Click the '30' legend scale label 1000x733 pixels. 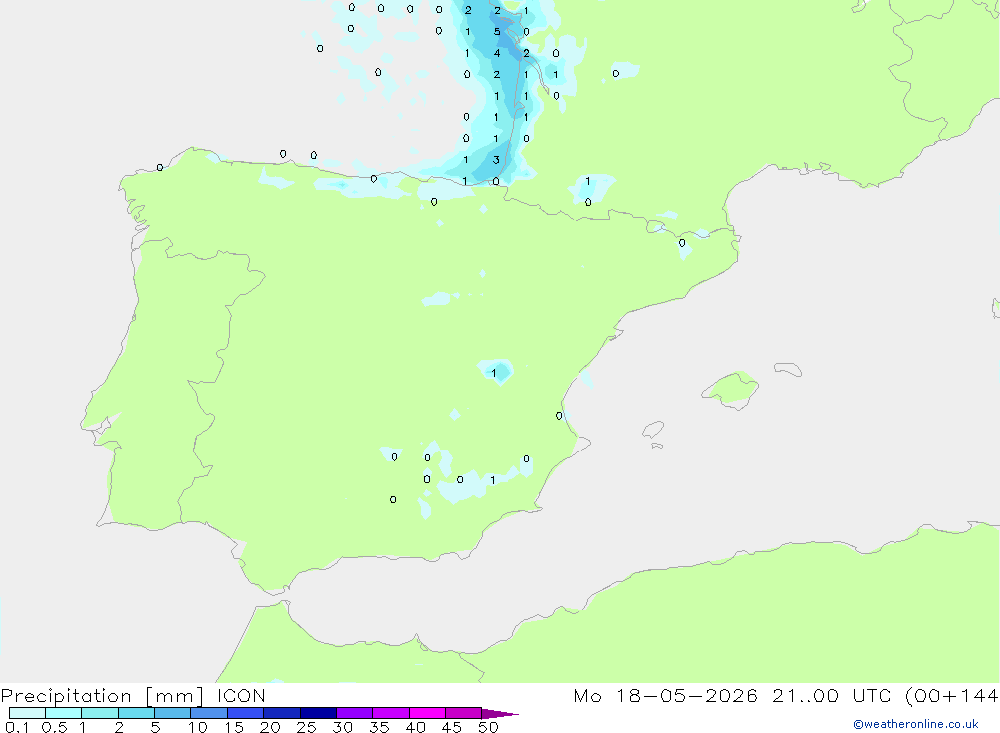pos(343,727)
